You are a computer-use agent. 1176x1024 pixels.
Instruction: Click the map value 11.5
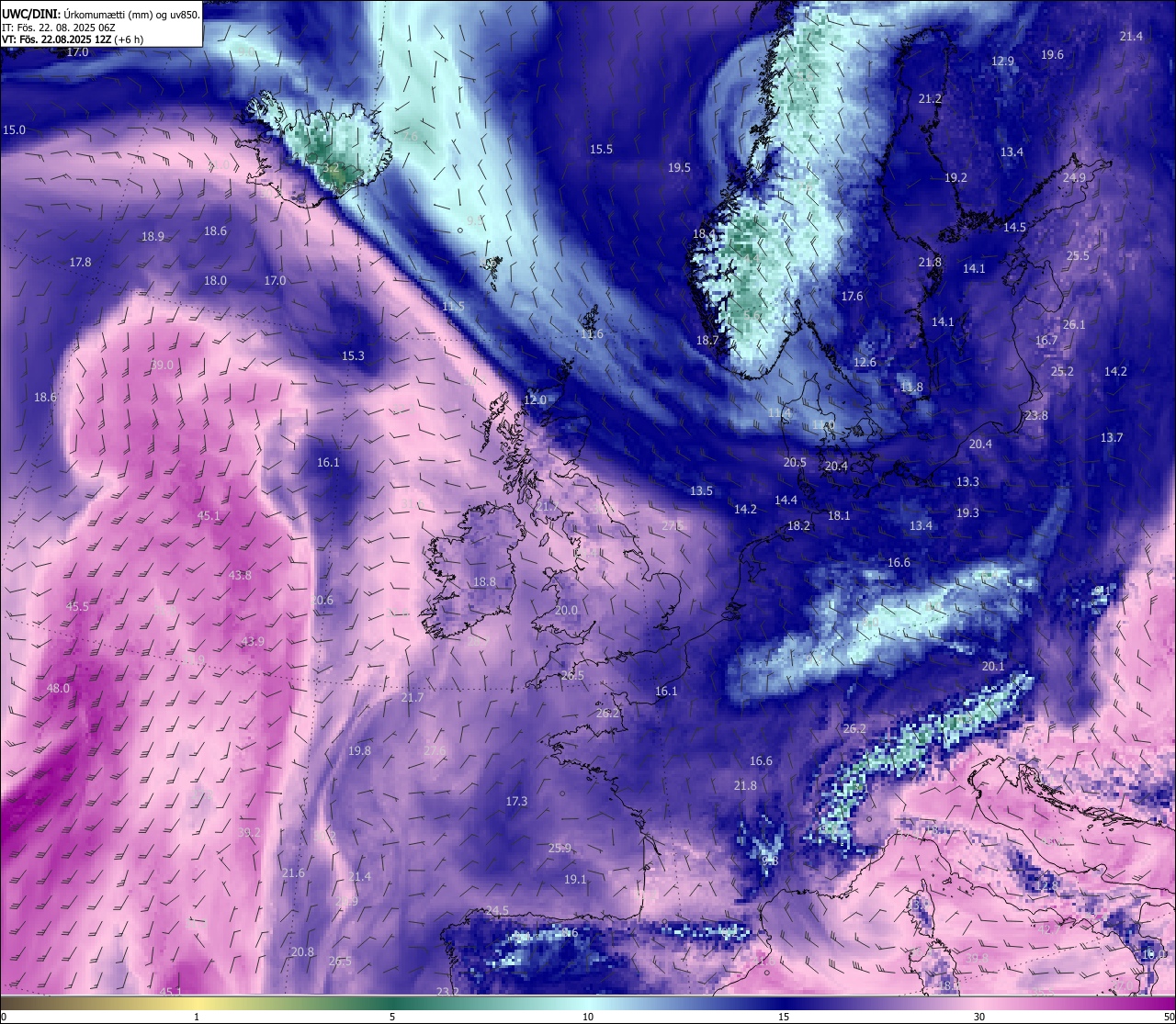[x=453, y=307]
